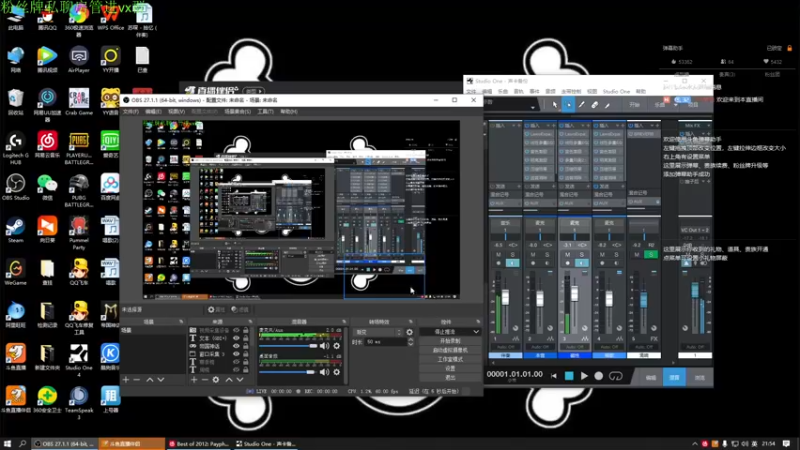Click 退出 in OBS controls
This screenshot has height=450, width=800.
pos(450,378)
